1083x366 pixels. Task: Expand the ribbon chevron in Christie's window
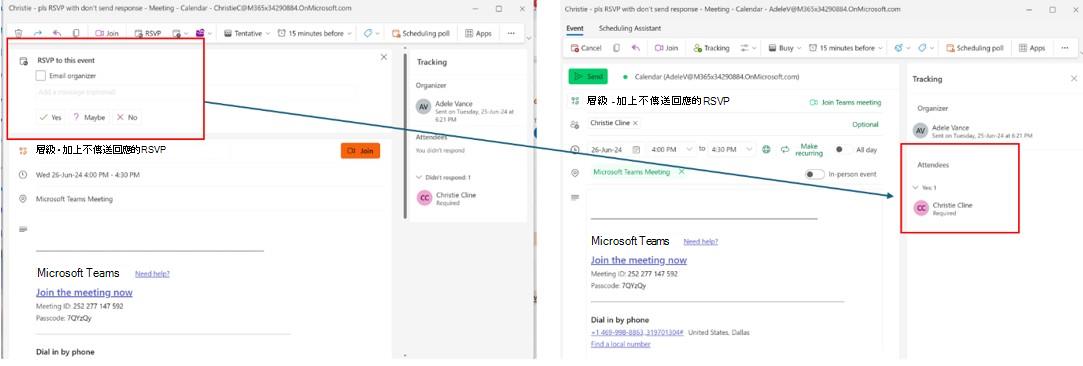528,38
